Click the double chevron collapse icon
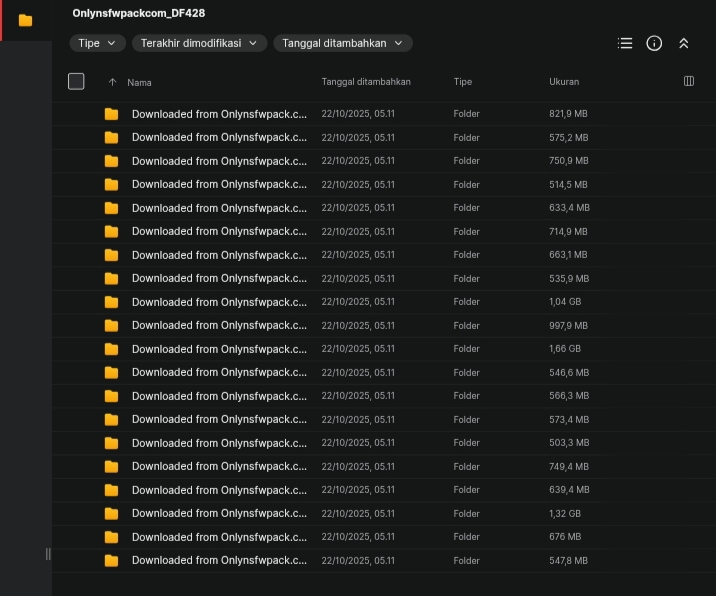Image resolution: width=716 pixels, height=596 pixels. coord(684,43)
